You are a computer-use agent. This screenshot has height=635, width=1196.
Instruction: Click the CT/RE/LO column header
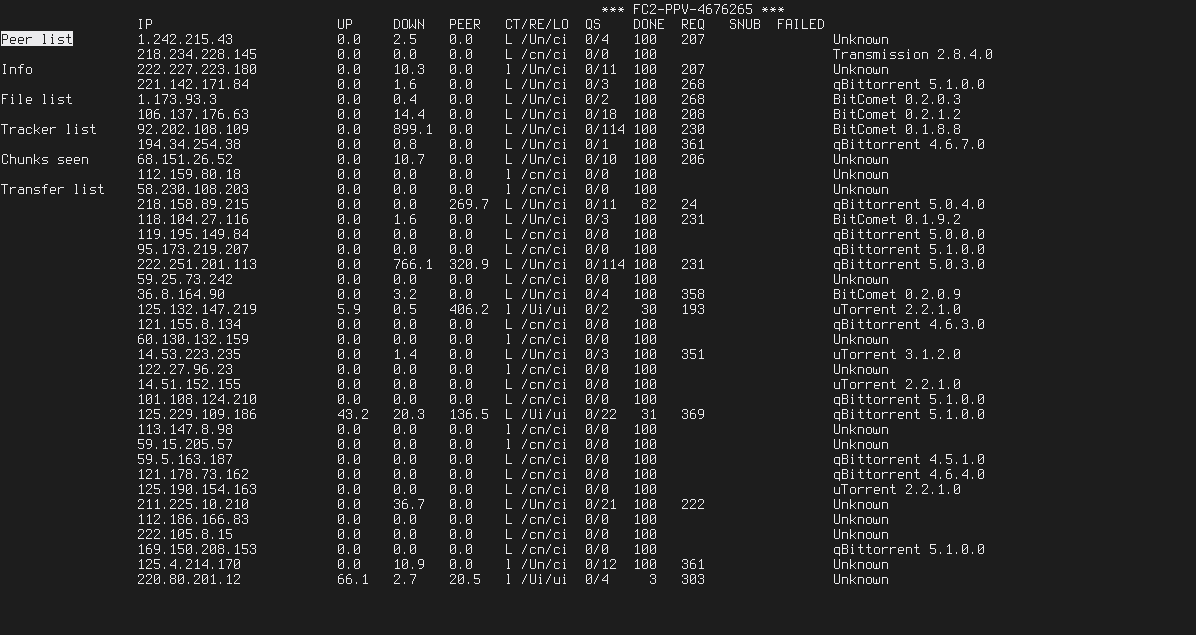tap(537, 24)
